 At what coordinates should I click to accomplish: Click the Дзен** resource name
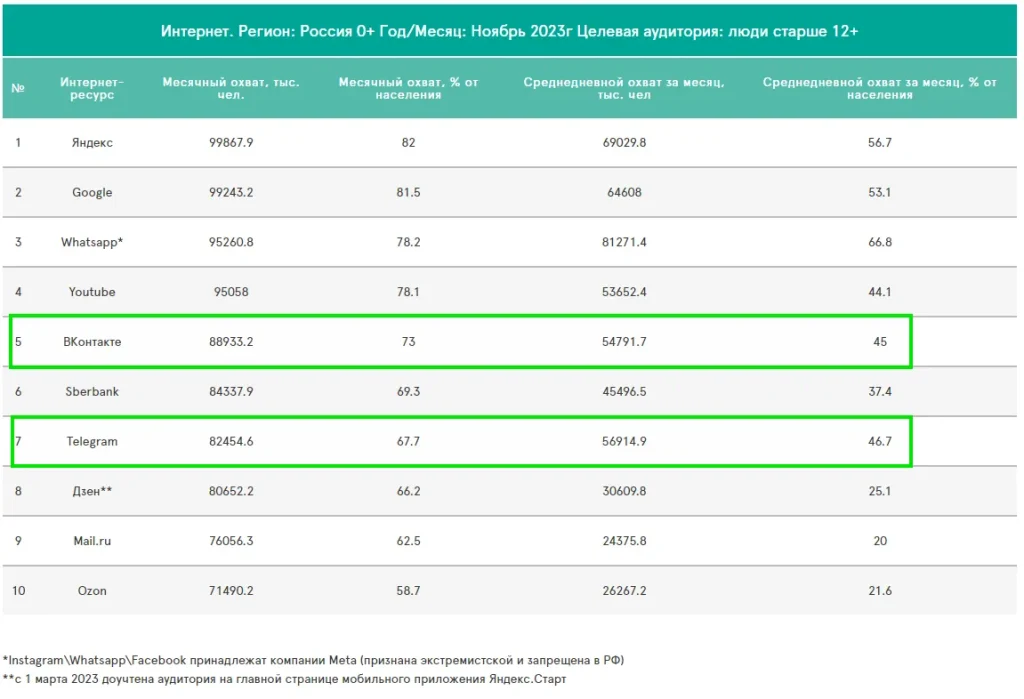[92, 491]
